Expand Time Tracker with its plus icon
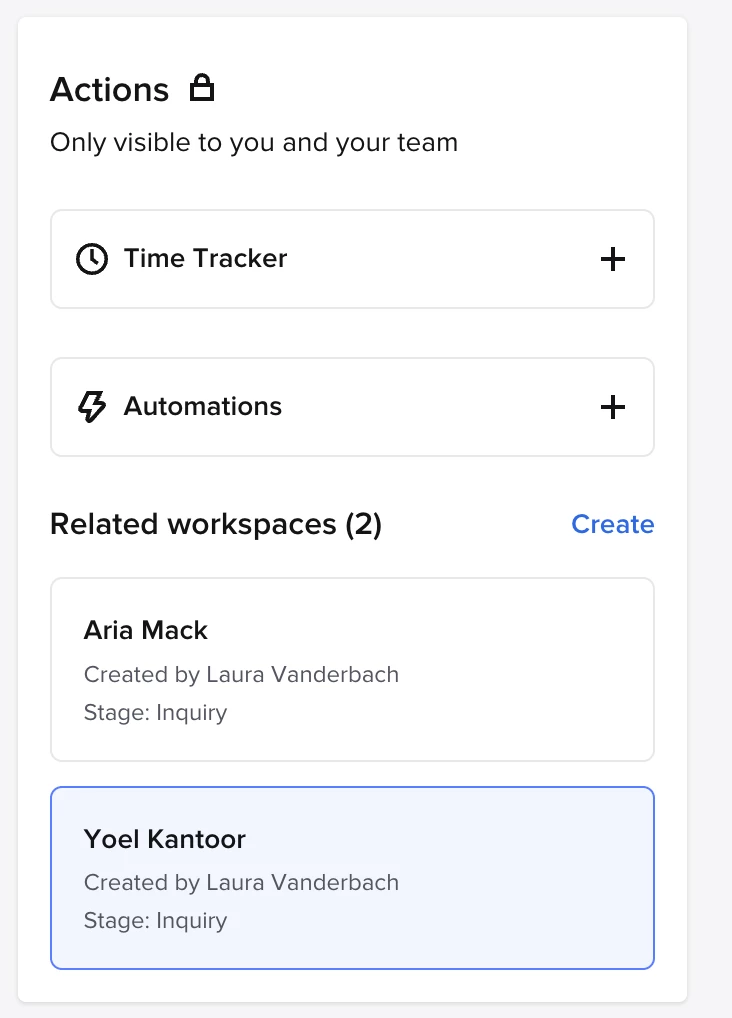 (612, 259)
